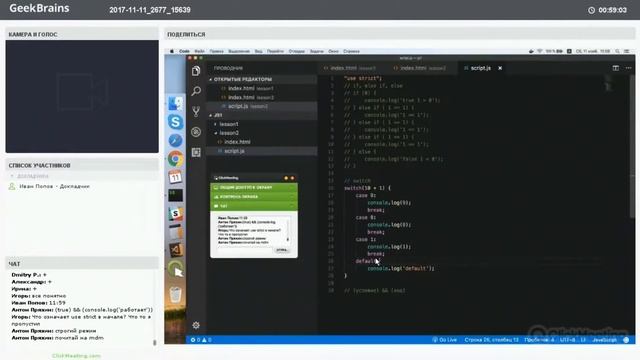This screenshot has height=360, width=640.
Task: Open the Explorer icon in VS Code activity bar
Action: (196, 71)
